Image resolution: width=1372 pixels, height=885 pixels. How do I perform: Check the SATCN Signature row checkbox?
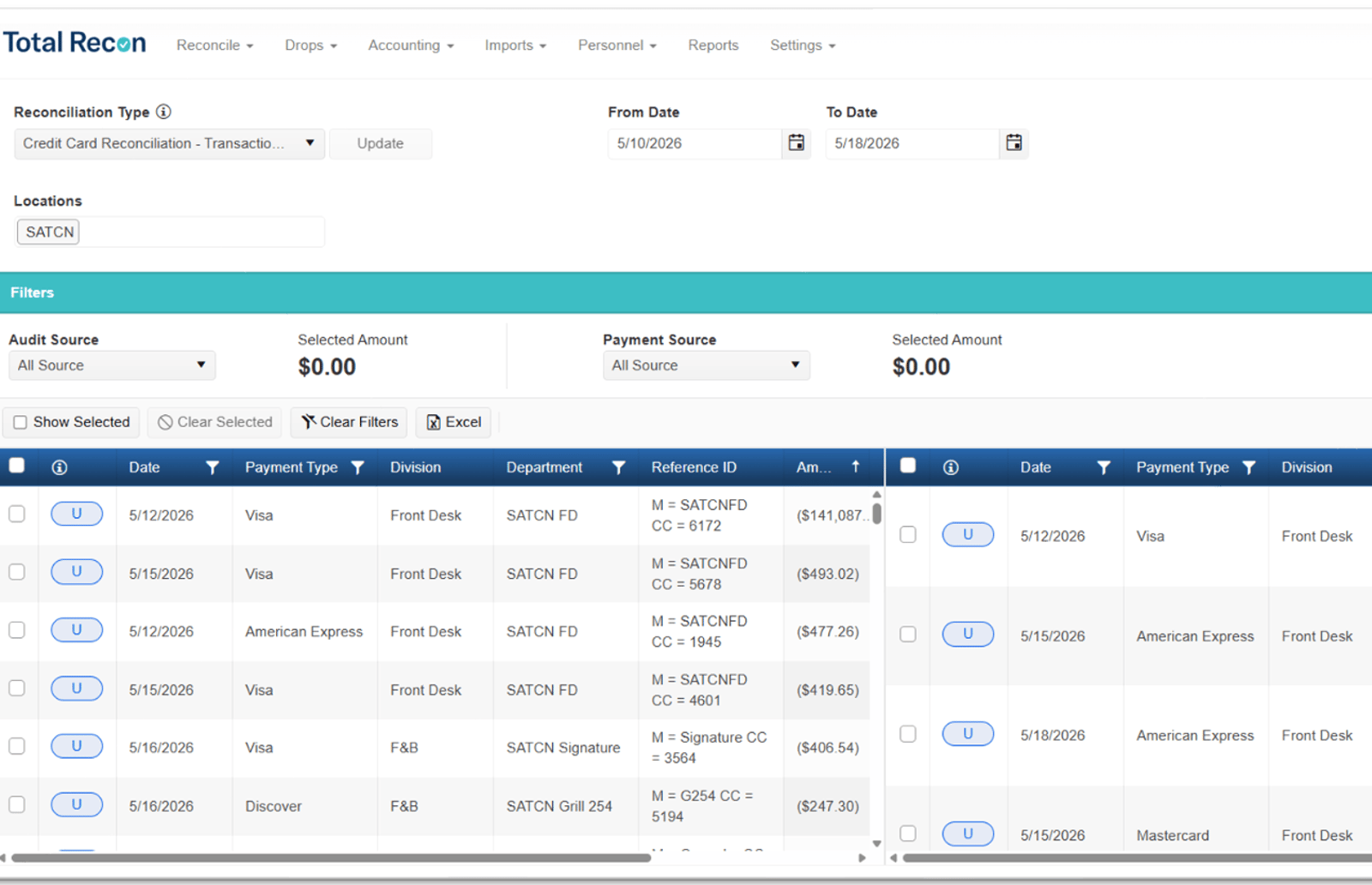tap(16, 747)
